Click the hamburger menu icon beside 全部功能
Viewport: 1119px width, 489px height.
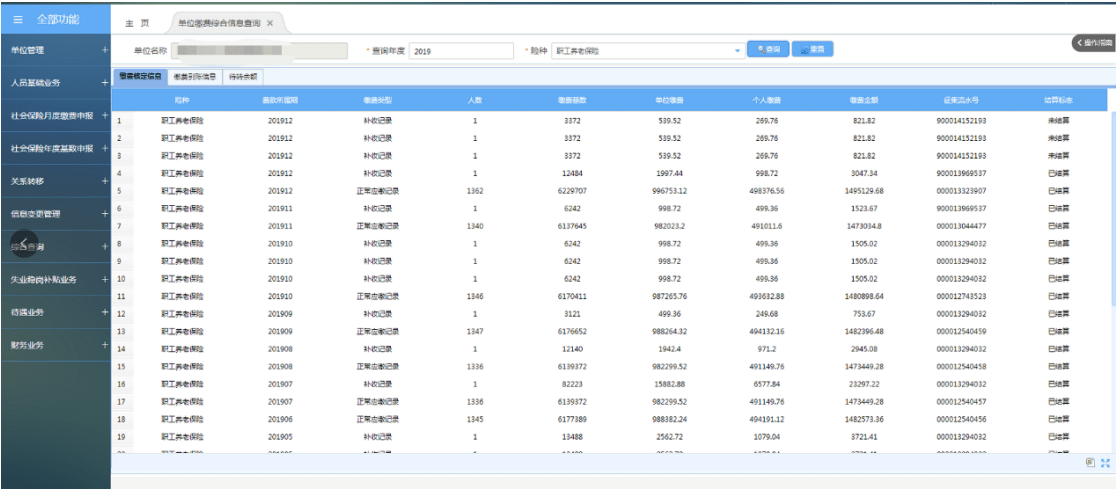point(18,19)
